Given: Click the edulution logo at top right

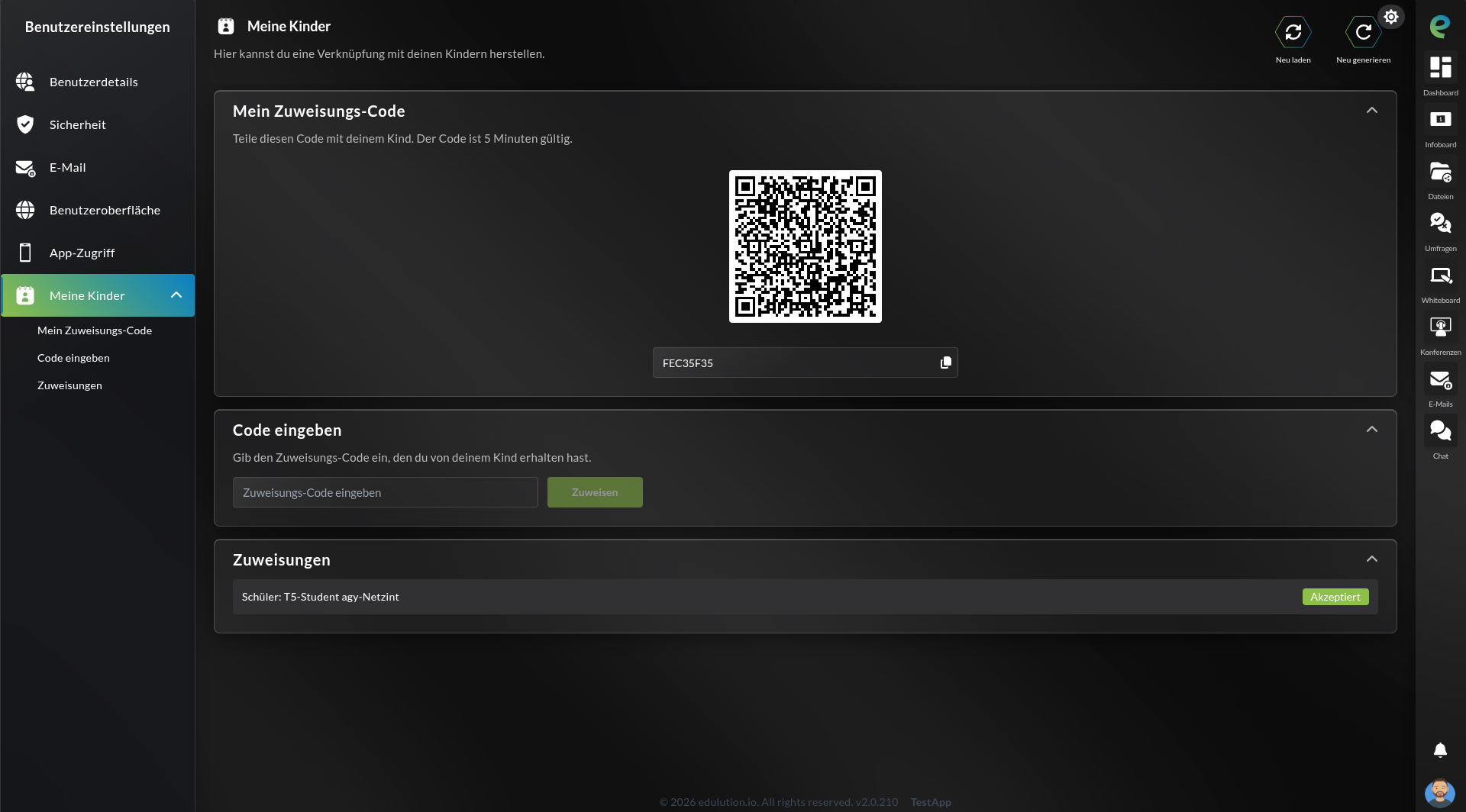Looking at the screenshot, I should pos(1440,27).
